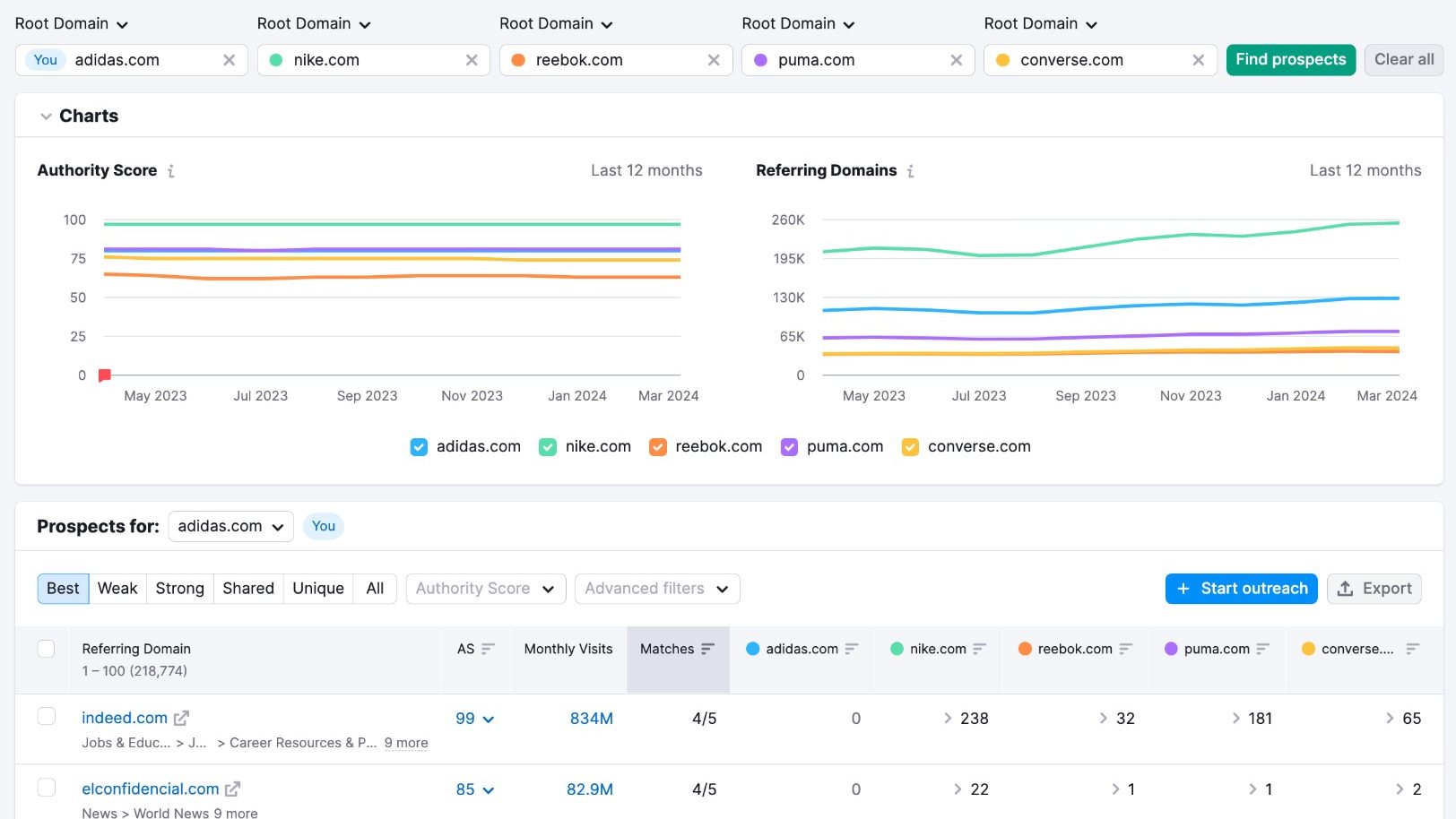Remove adidas.com from the domain field
The height and width of the screenshot is (819, 1456).
click(x=230, y=60)
